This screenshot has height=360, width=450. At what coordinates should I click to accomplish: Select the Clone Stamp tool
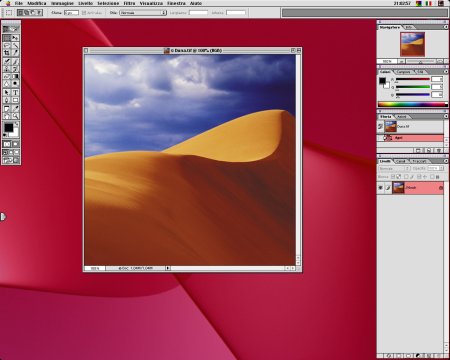7,69
